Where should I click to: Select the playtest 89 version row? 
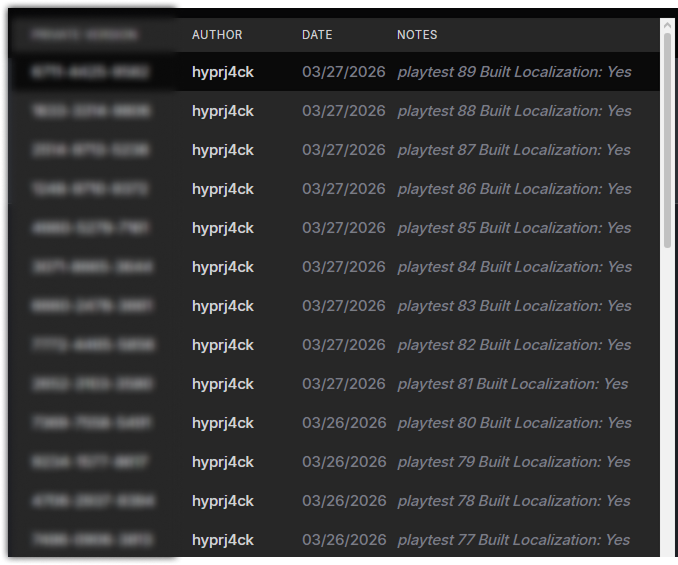coord(334,72)
